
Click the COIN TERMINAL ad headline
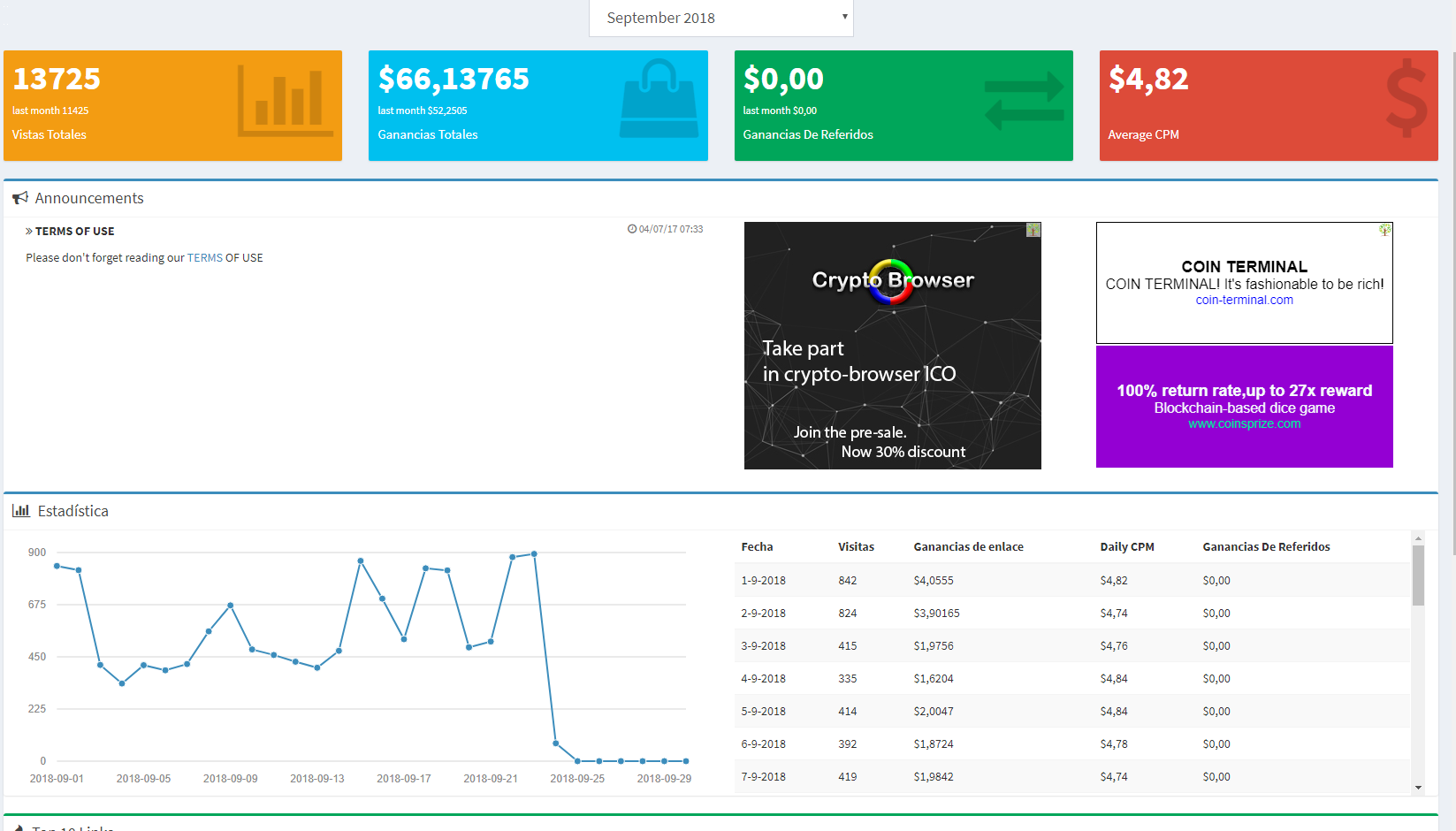[x=1245, y=267]
